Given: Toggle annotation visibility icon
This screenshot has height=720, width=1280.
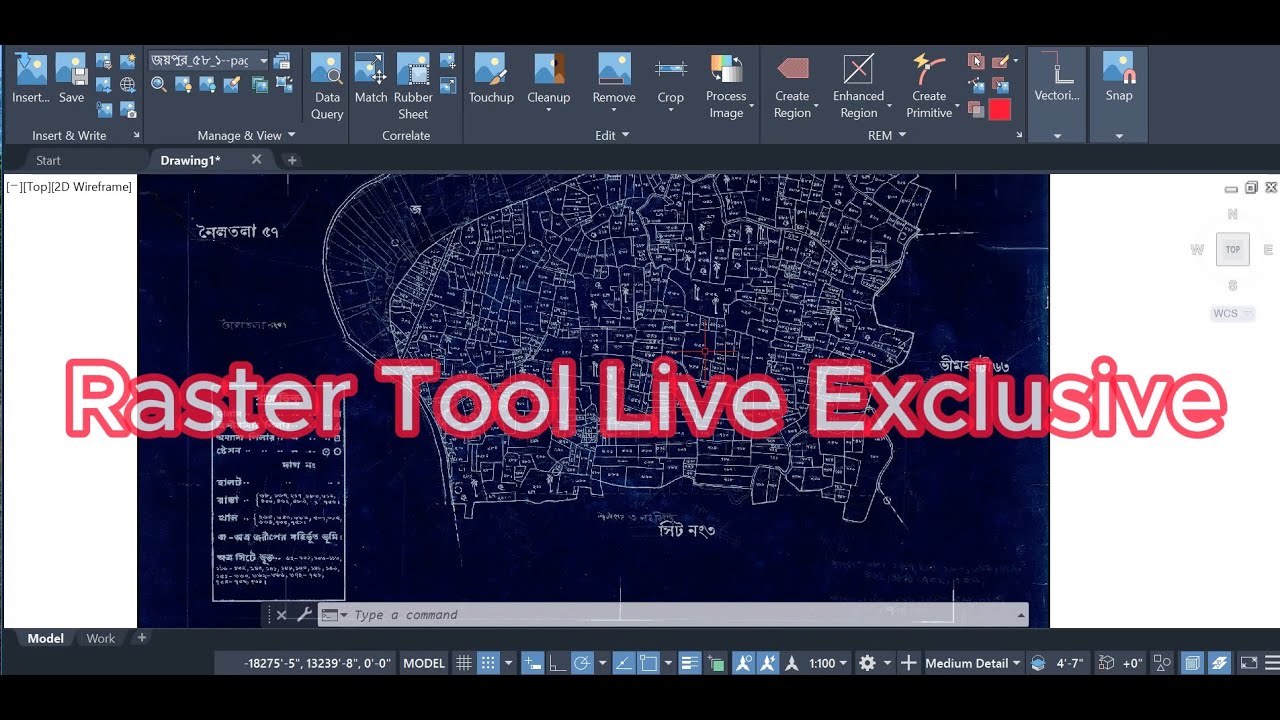Looking at the screenshot, I should [x=743, y=663].
